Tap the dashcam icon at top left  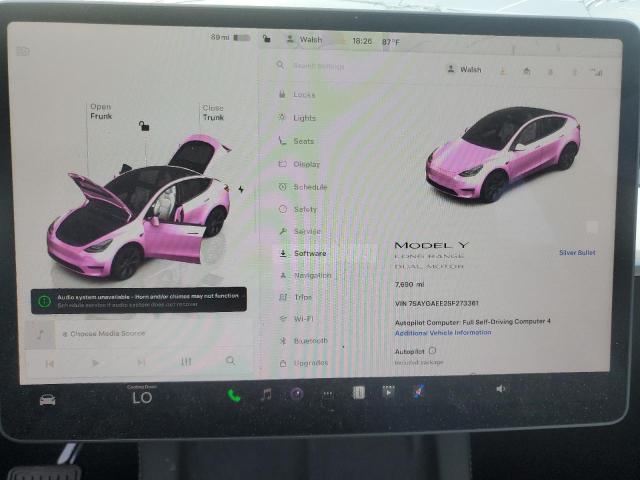(23, 51)
